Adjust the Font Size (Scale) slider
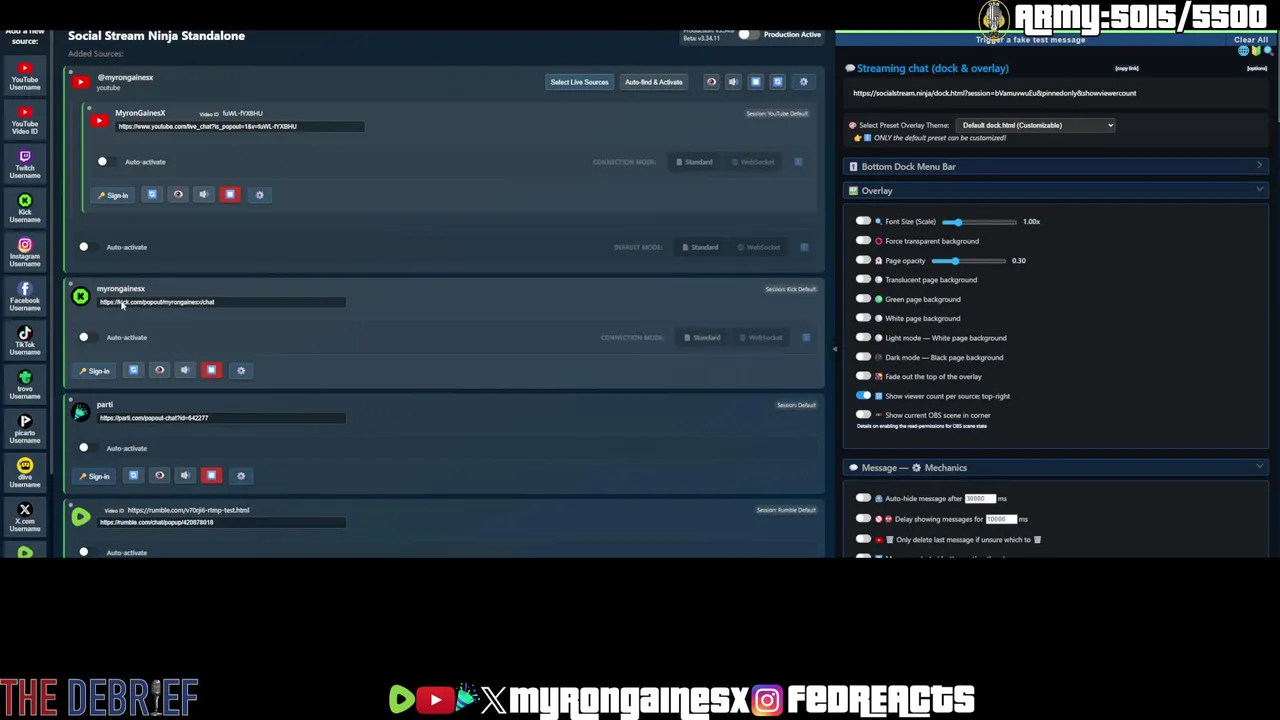 coord(978,222)
